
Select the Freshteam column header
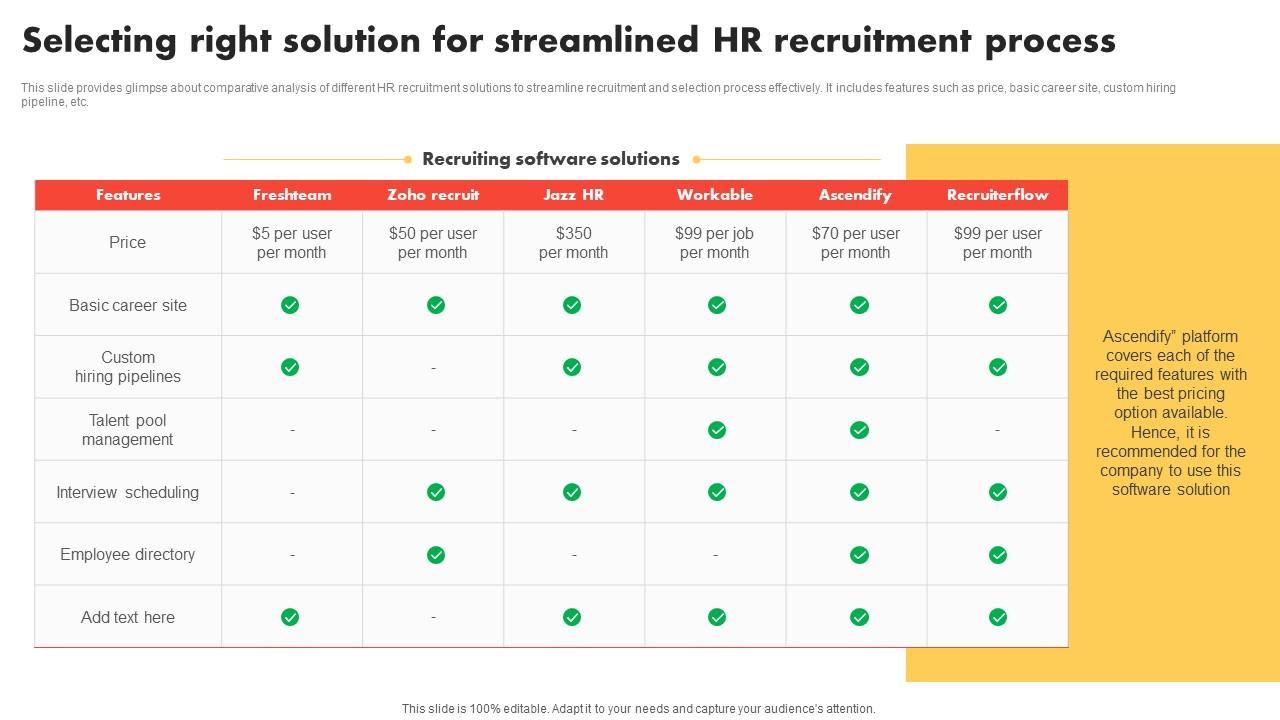[292, 195]
